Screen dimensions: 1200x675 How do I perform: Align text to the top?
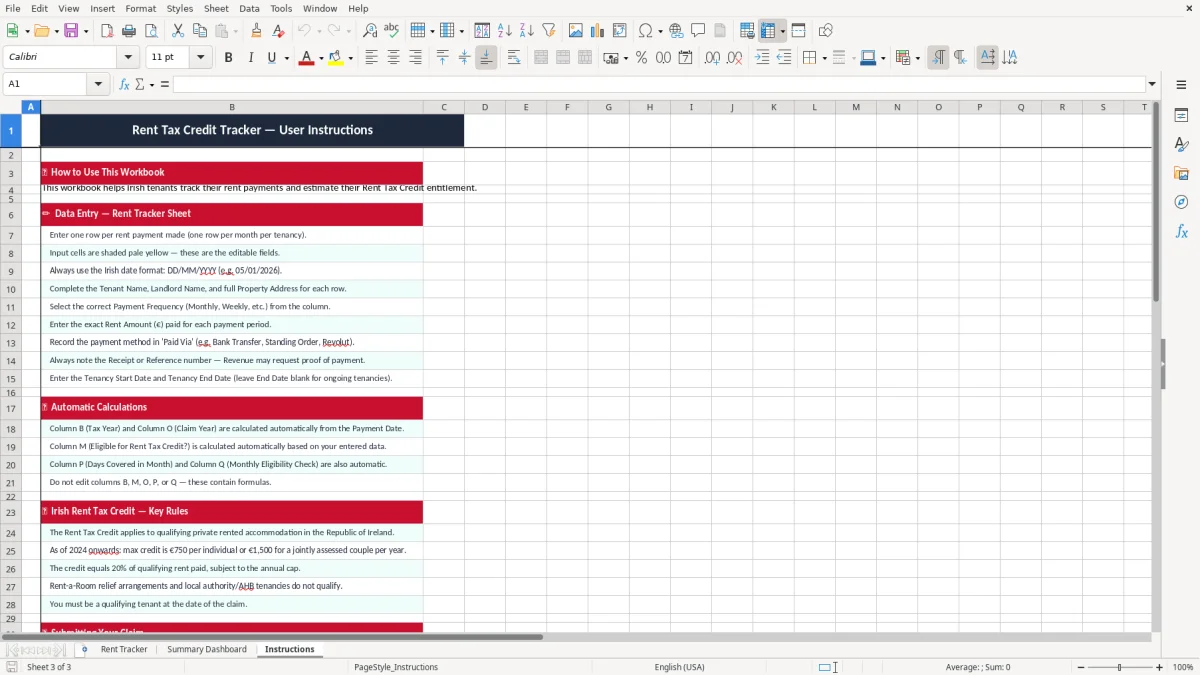click(x=443, y=58)
